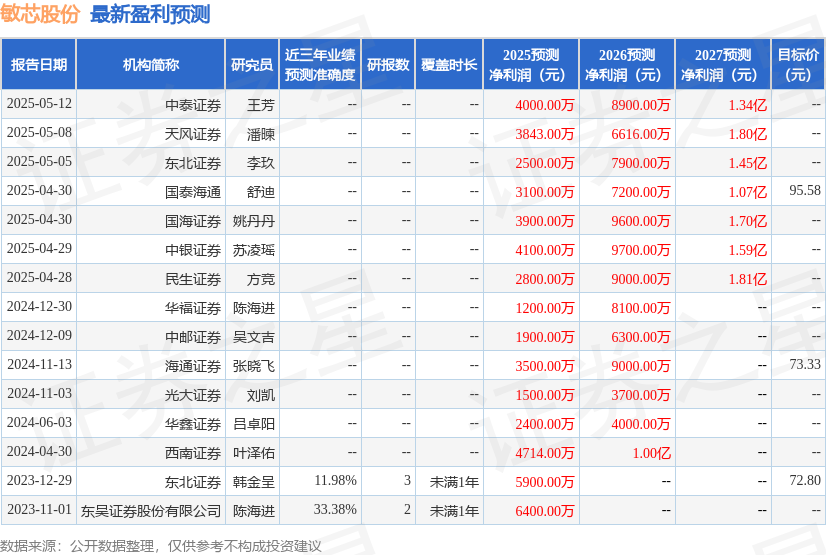Click analyst name 潘暕
The width and height of the screenshot is (826, 555).
click(261, 134)
